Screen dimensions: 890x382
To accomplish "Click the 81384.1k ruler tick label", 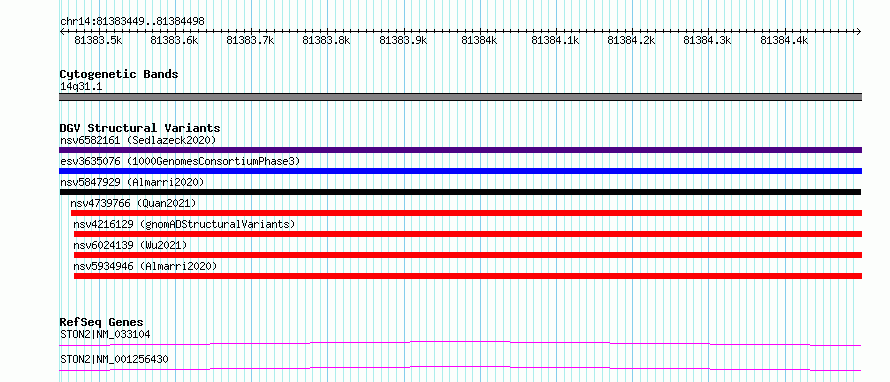I will (555, 40).
